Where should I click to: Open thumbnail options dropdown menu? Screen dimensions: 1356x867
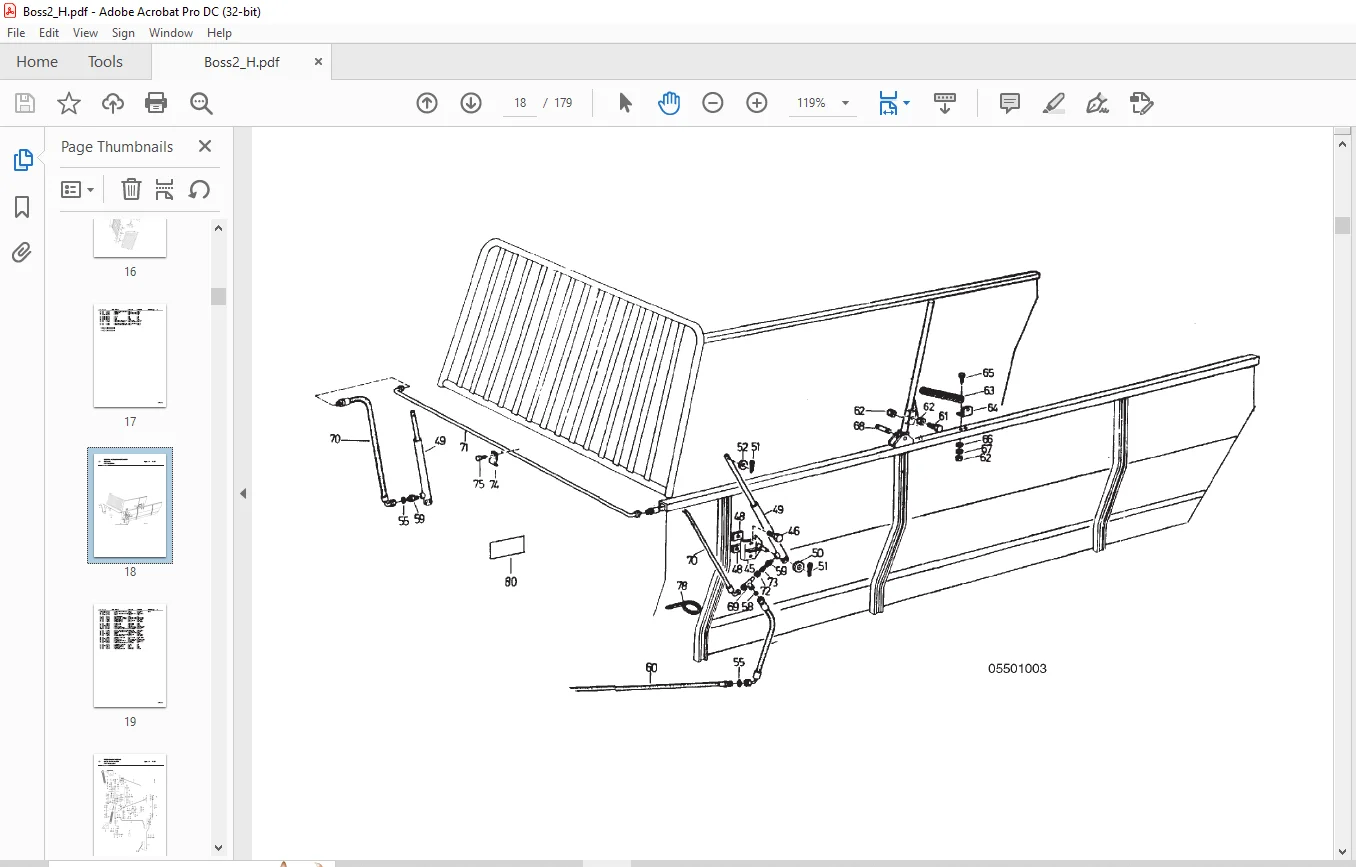[x=77, y=189]
